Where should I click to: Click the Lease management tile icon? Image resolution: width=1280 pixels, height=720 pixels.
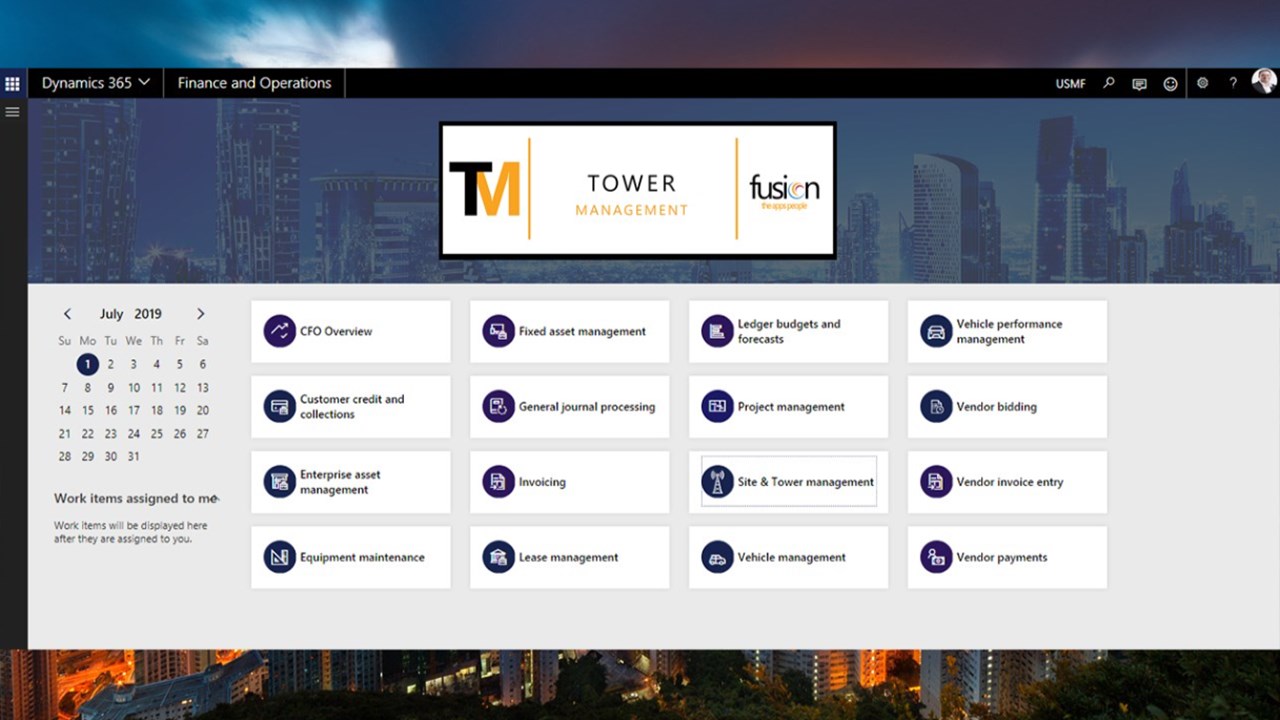pyautogui.click(x=498, y=557)
